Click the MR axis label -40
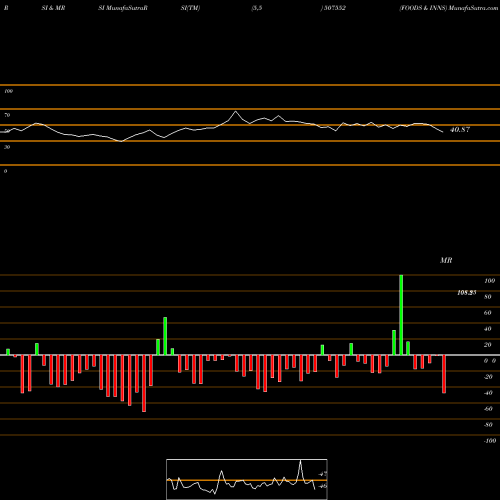The height and width of the screenshot is (500, 500). [488, 393]
